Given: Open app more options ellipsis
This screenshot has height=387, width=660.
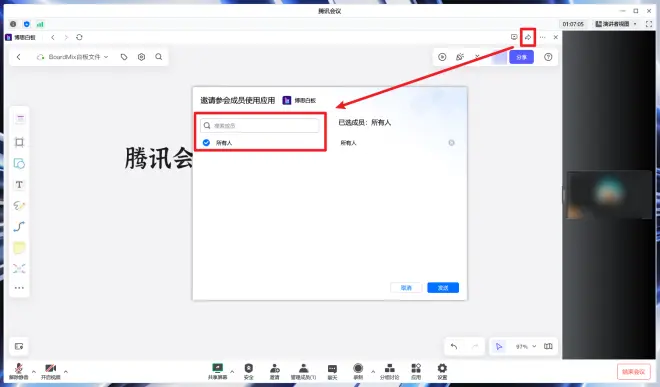Looking at the screenshot, I should click(542, 37).
